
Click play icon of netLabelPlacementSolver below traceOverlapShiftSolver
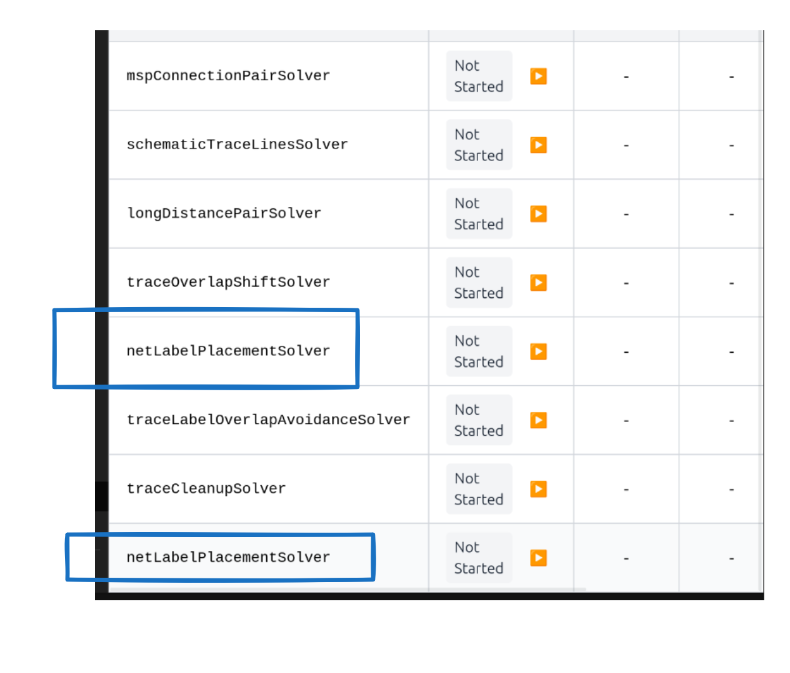(x=538, y=351)
